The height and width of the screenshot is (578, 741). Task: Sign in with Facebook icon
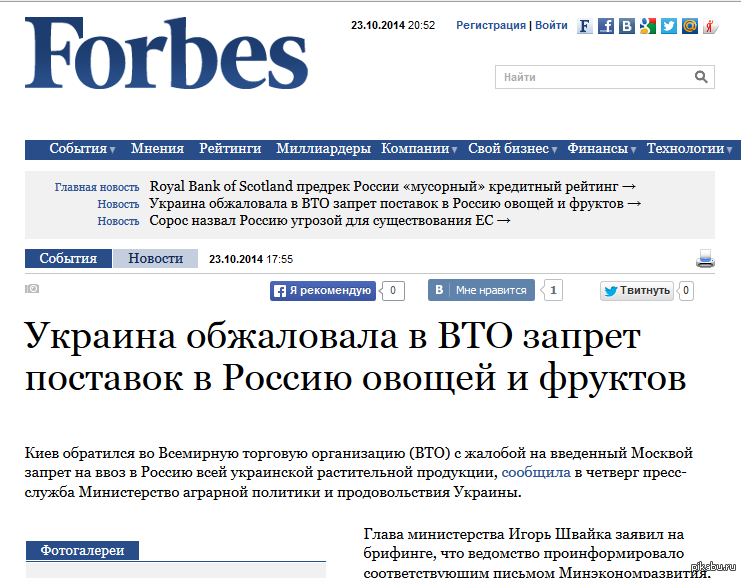click(x=606, y=26)
